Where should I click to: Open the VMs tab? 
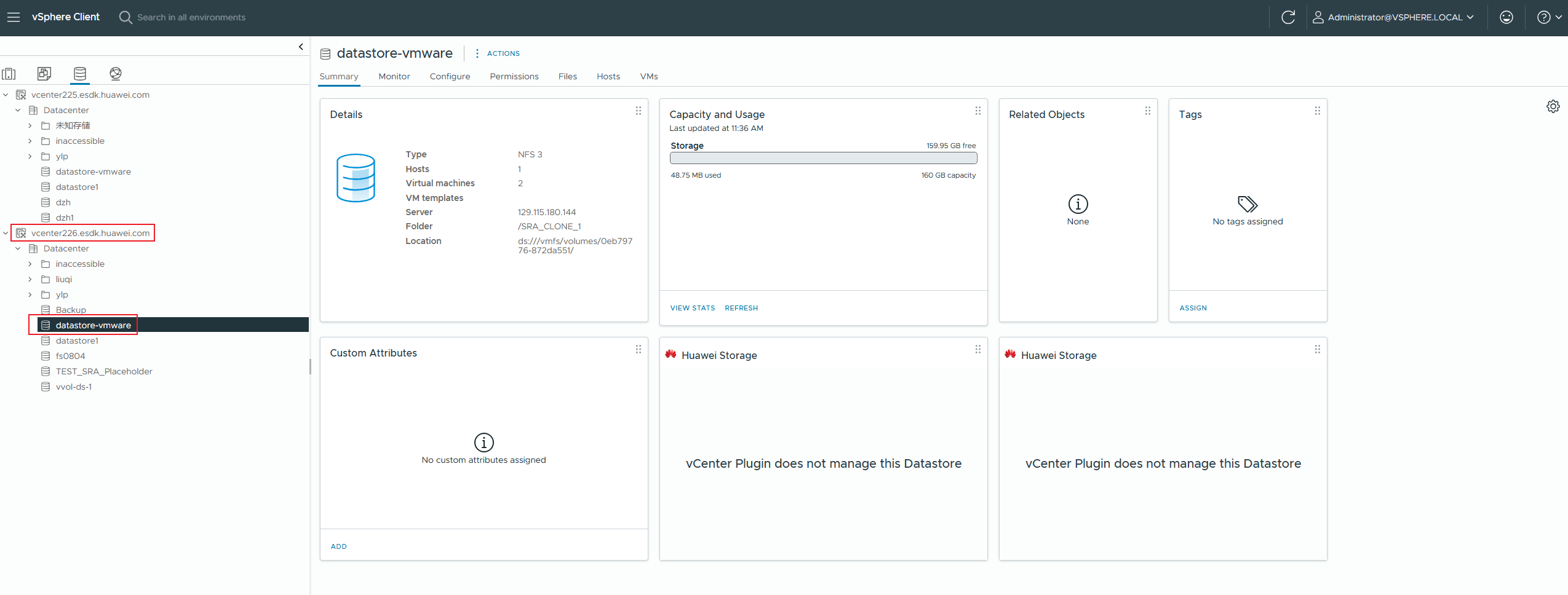(x=649, y=76)
